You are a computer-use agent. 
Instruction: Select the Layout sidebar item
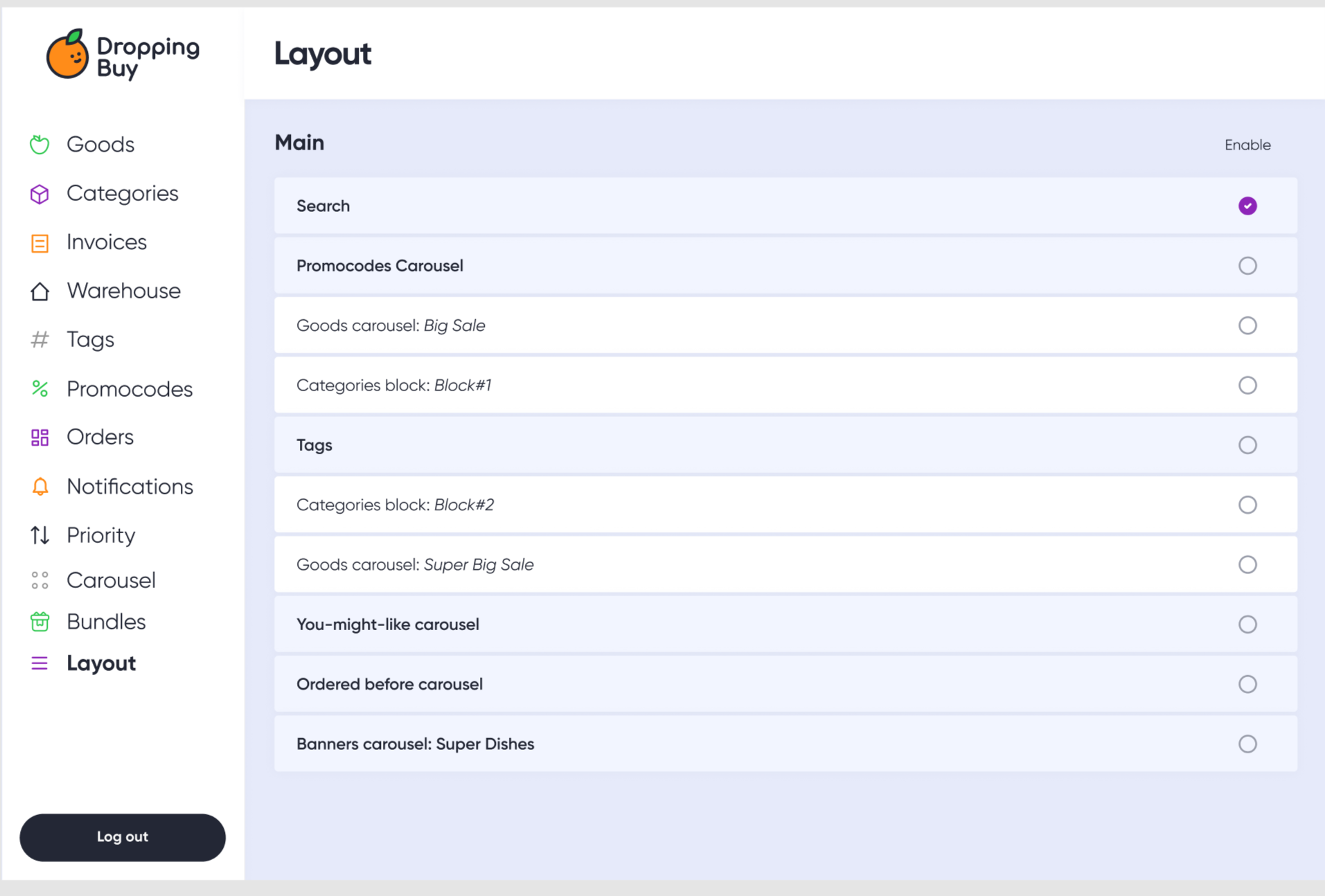pos(101,663)
